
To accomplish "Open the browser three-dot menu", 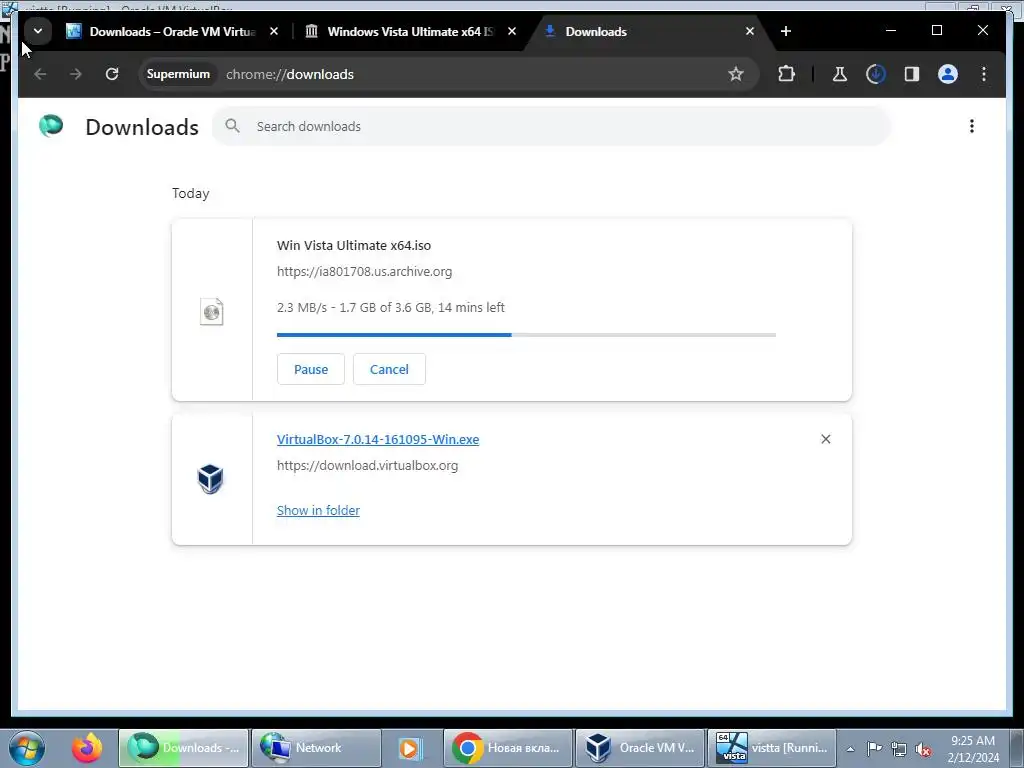I will point(984,74).
